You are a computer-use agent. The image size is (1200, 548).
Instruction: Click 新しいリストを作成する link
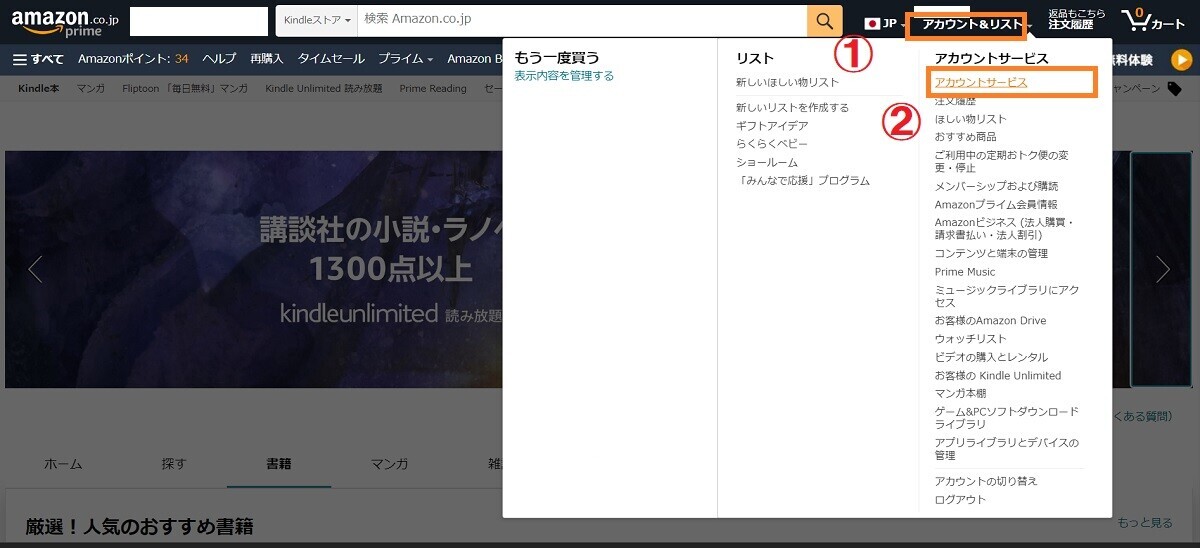click(x=792, y=108)
